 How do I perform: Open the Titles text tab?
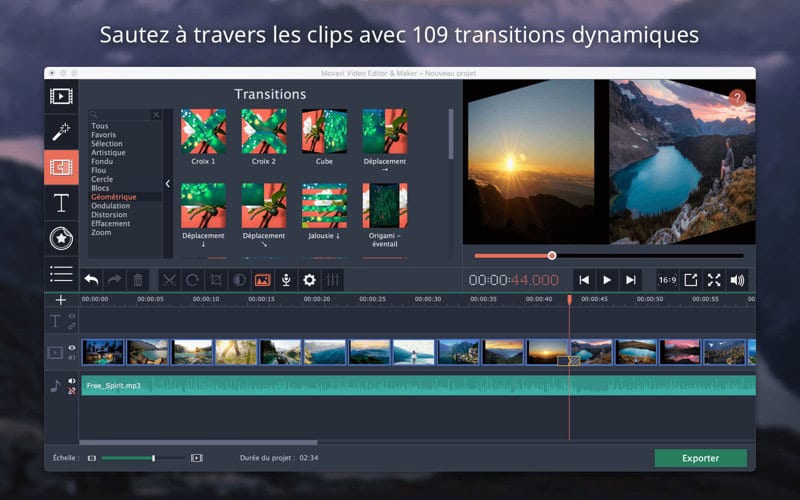pos(61,203)
